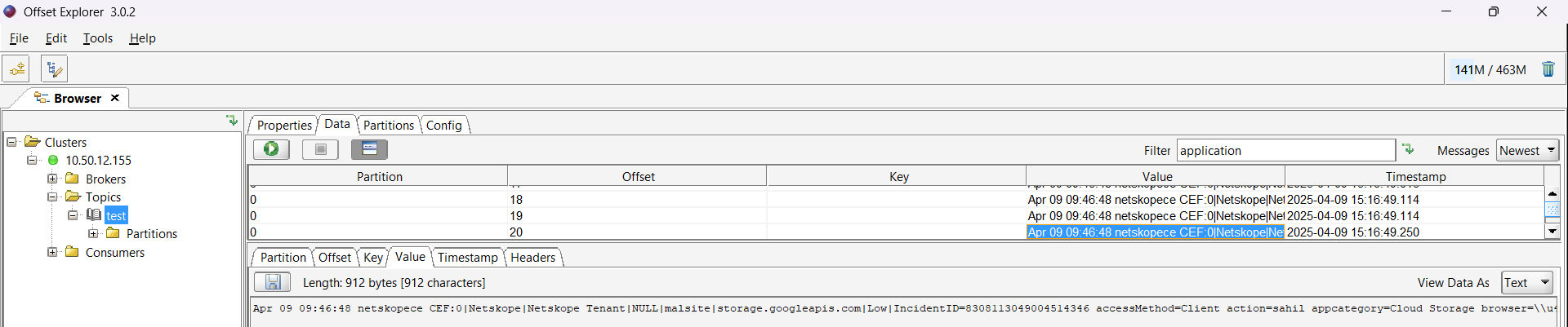Click the stop retrieval button
The image size is (1568, 327).
click(x=320, y=149)
